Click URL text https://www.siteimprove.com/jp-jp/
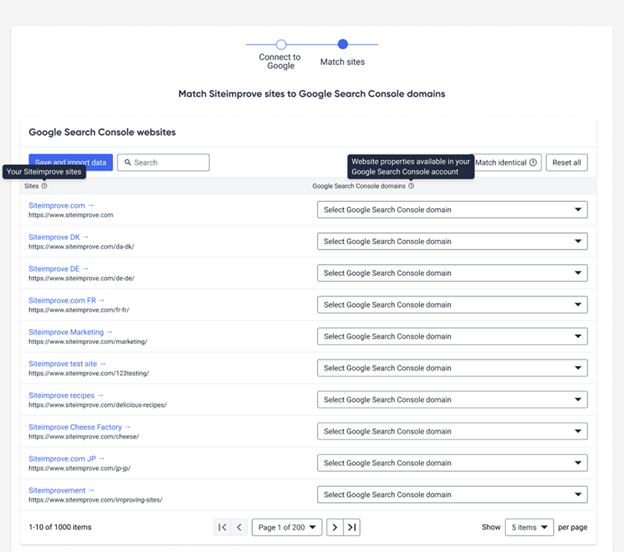 (80, 468)
